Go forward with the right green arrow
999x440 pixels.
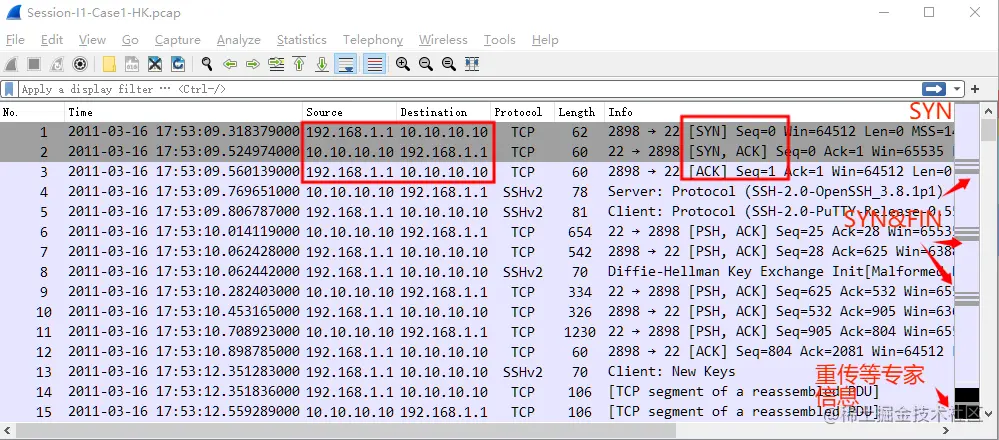[x=253, y=64]
